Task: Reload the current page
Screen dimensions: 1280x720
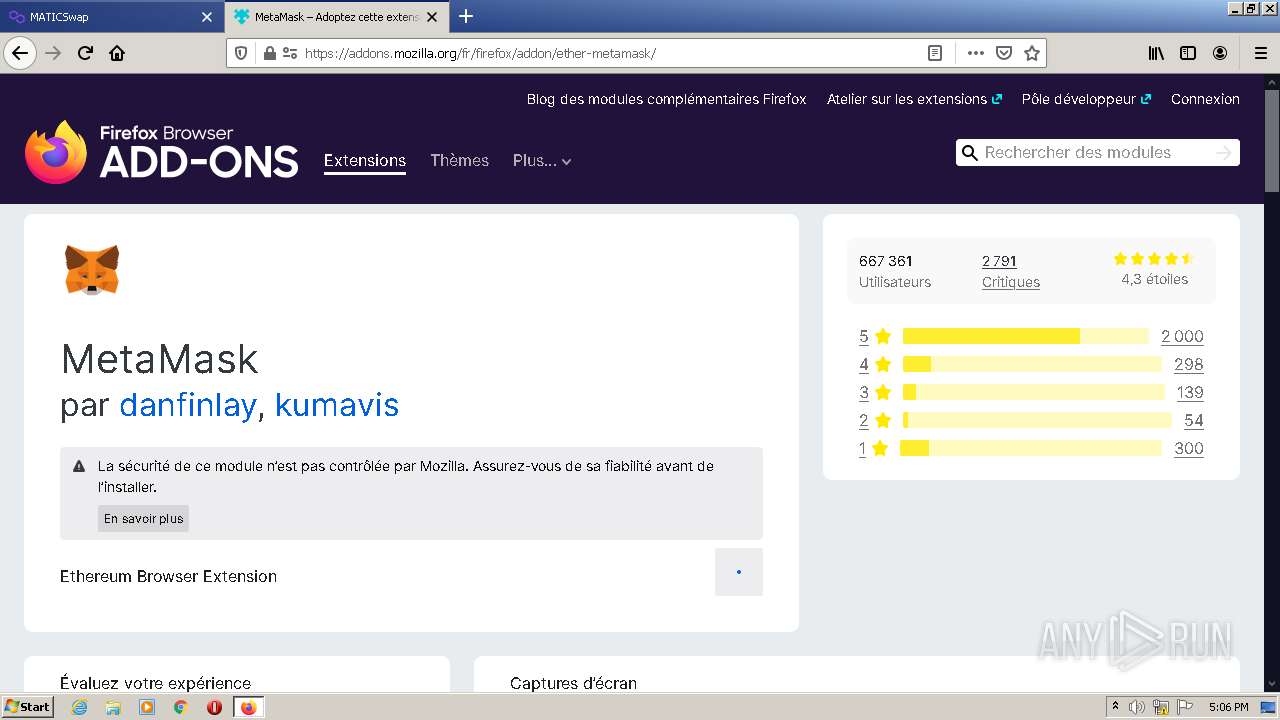Action: coord(85,53)
